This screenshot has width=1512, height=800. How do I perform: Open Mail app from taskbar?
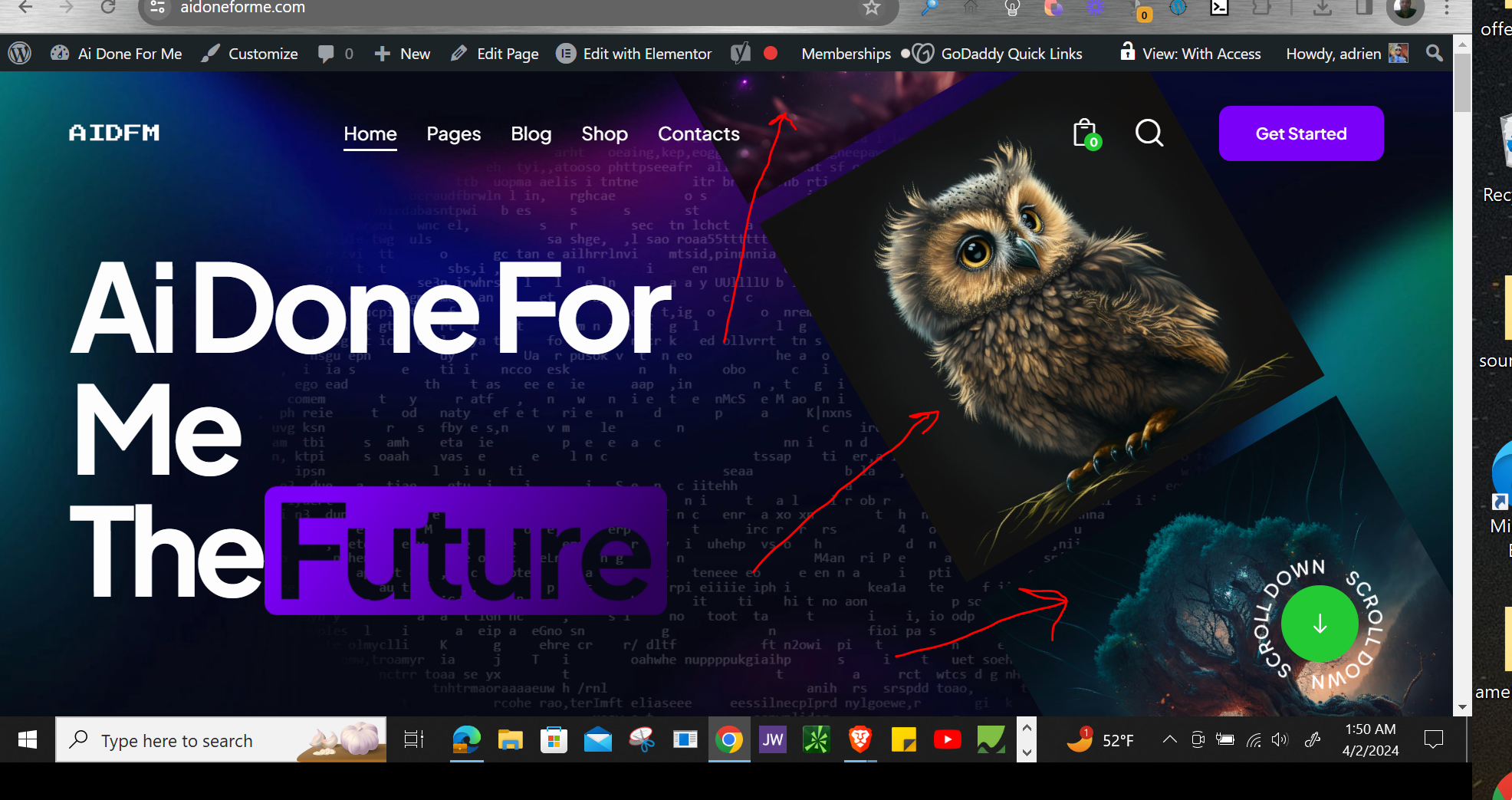[598, 739]
